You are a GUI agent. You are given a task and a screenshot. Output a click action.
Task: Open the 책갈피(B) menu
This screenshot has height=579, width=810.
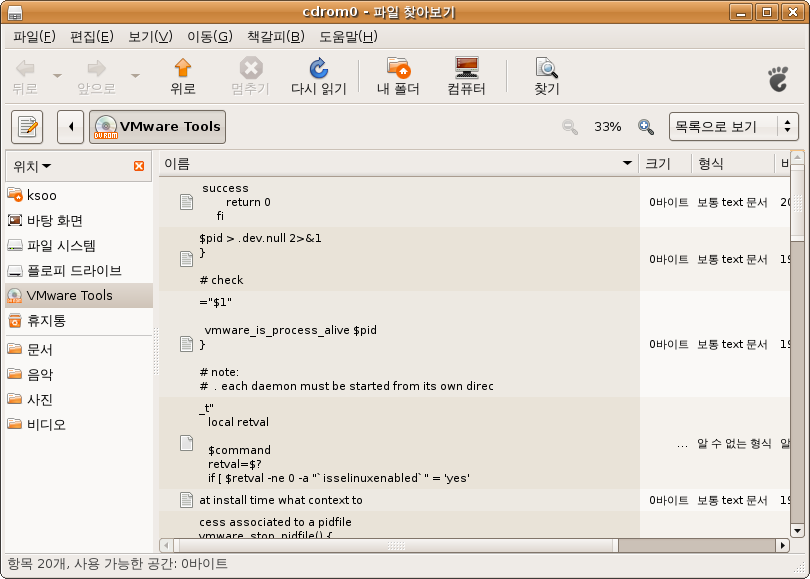tap(276, 37)
